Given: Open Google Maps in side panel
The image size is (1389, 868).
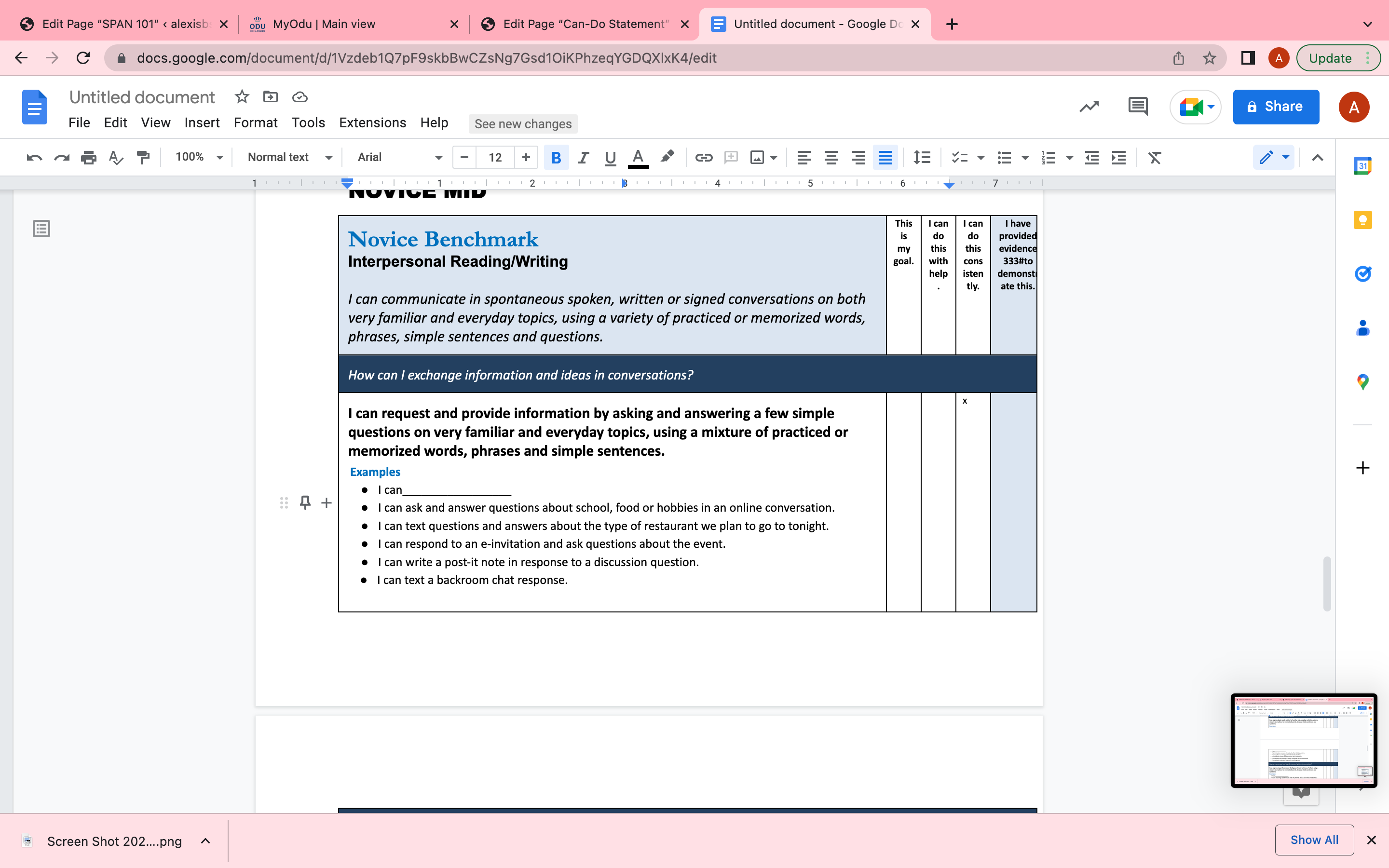Looking at the screenshot, I should [x=1362, y=382].
